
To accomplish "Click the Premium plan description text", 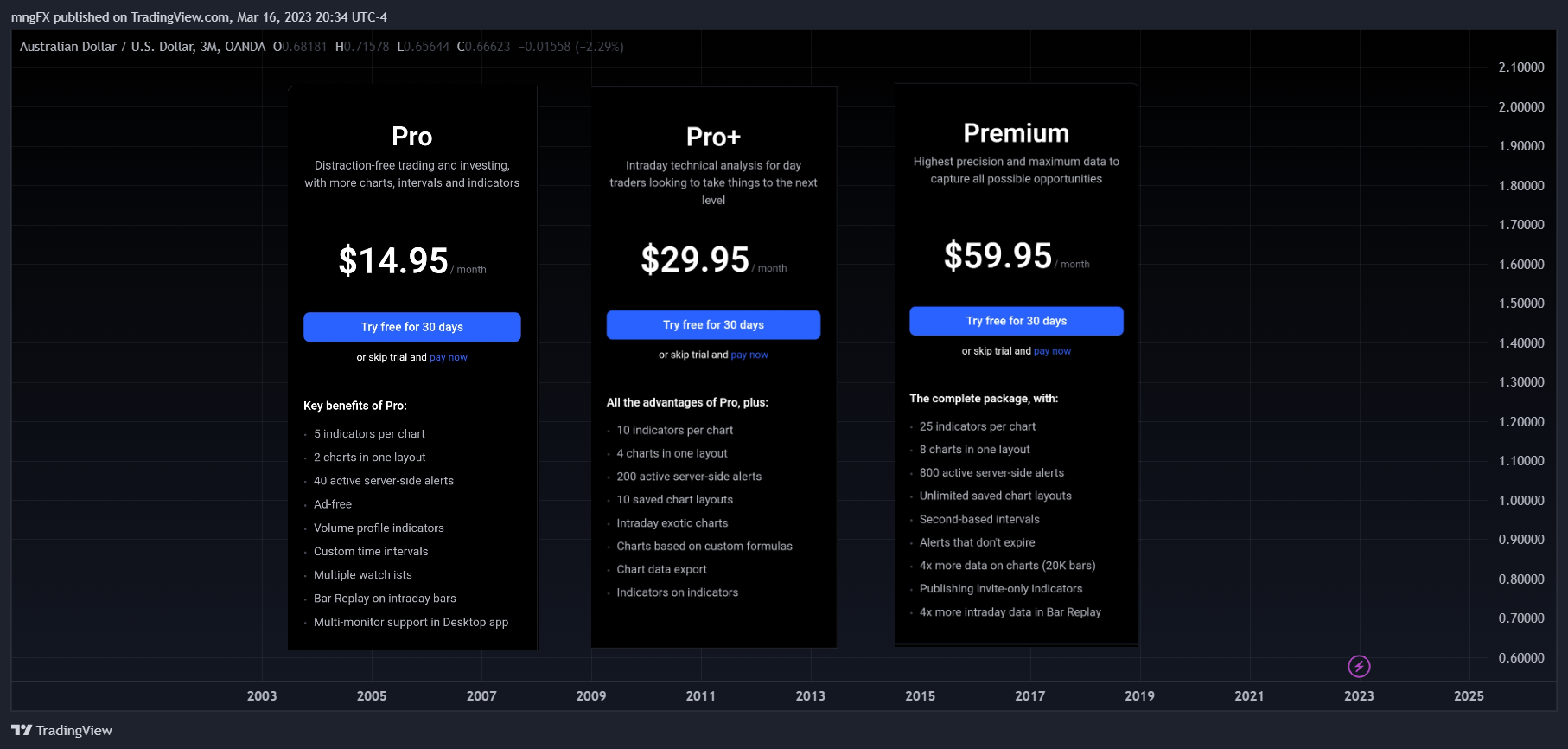I will [x=1017, y=170].
